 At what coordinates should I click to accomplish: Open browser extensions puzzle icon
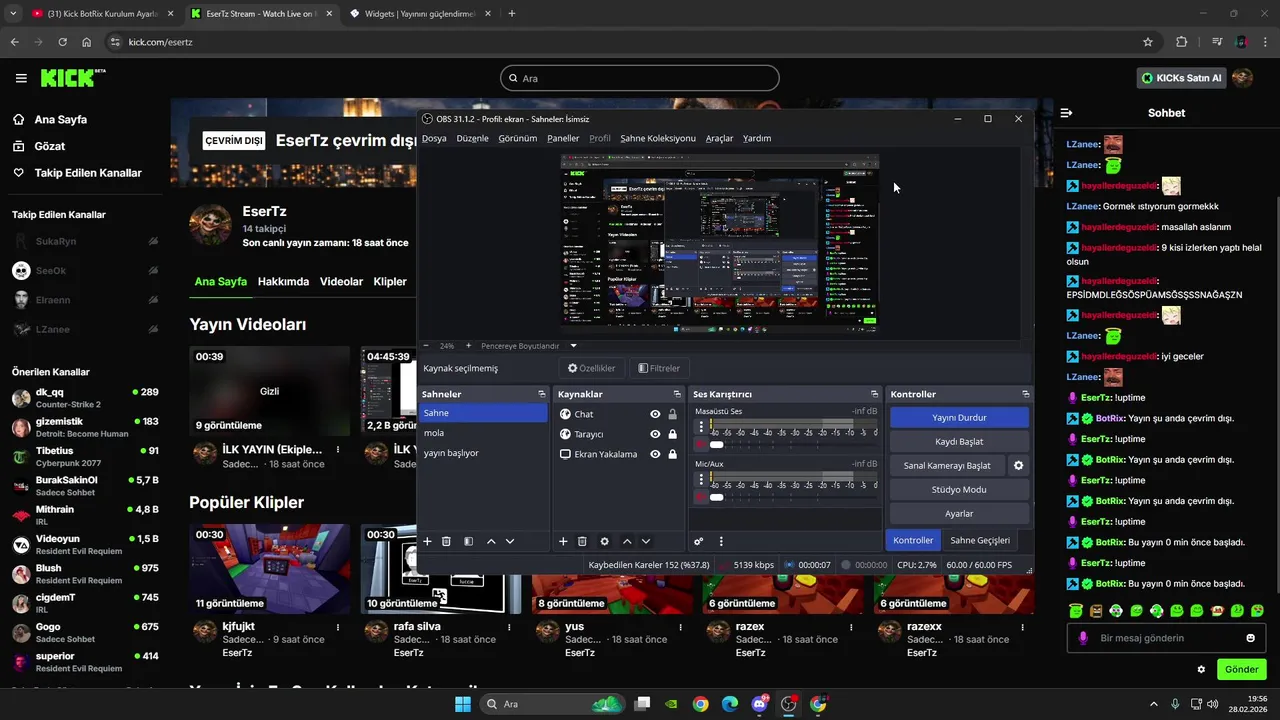[x=1181, y=42]
